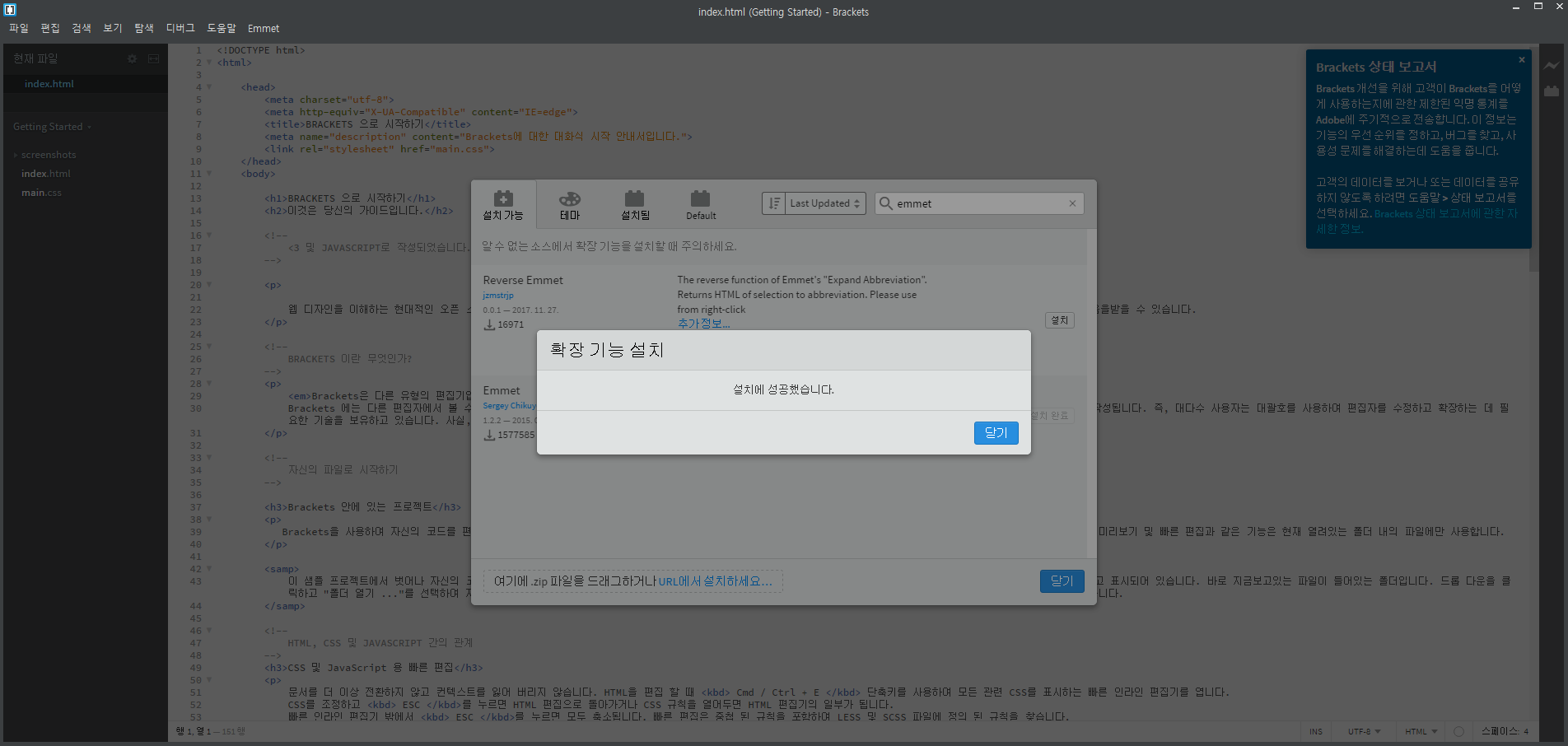
Task: Open the Default extensions tab
Action: [701, 205]
